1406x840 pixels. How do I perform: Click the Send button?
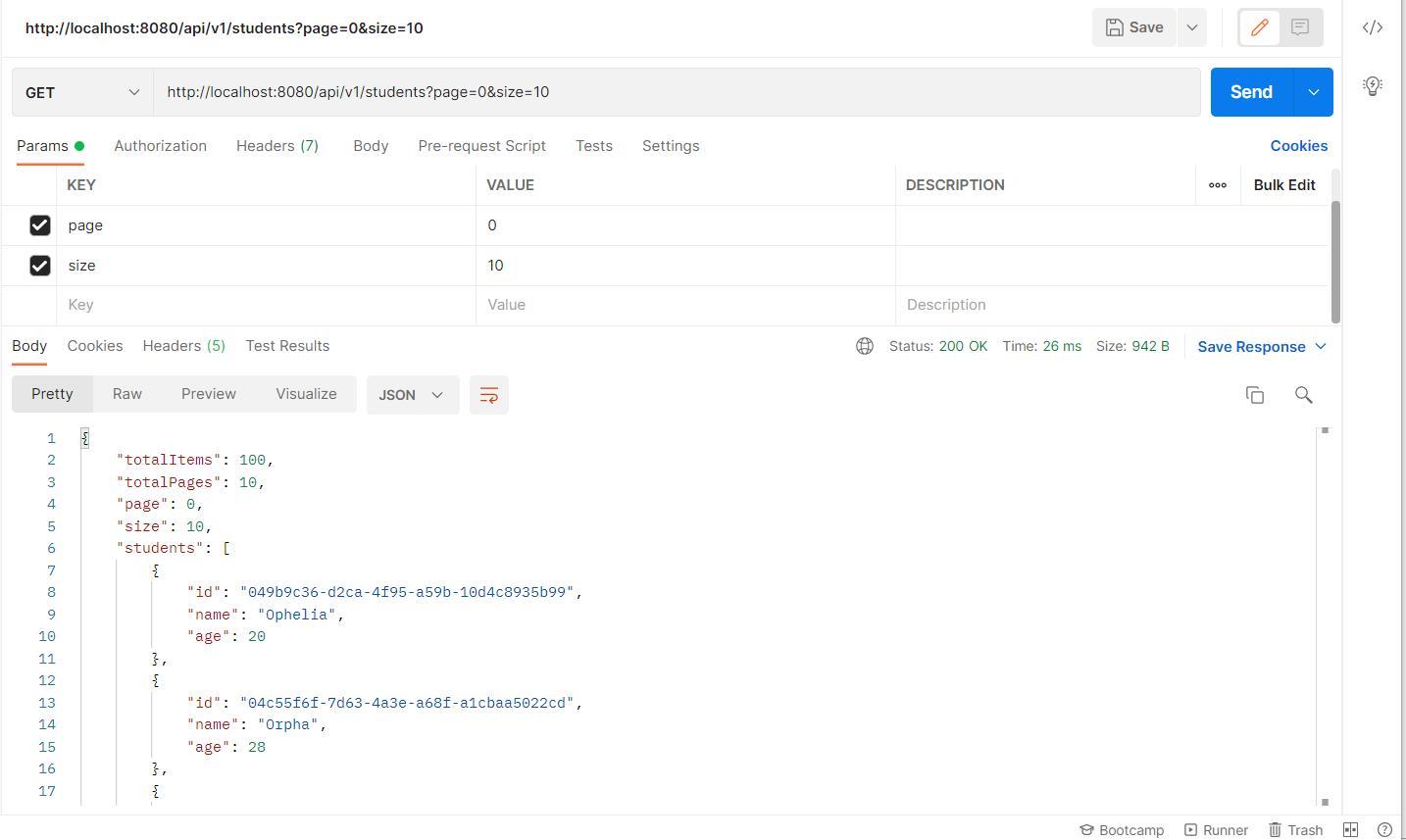tap(1249, 91)
